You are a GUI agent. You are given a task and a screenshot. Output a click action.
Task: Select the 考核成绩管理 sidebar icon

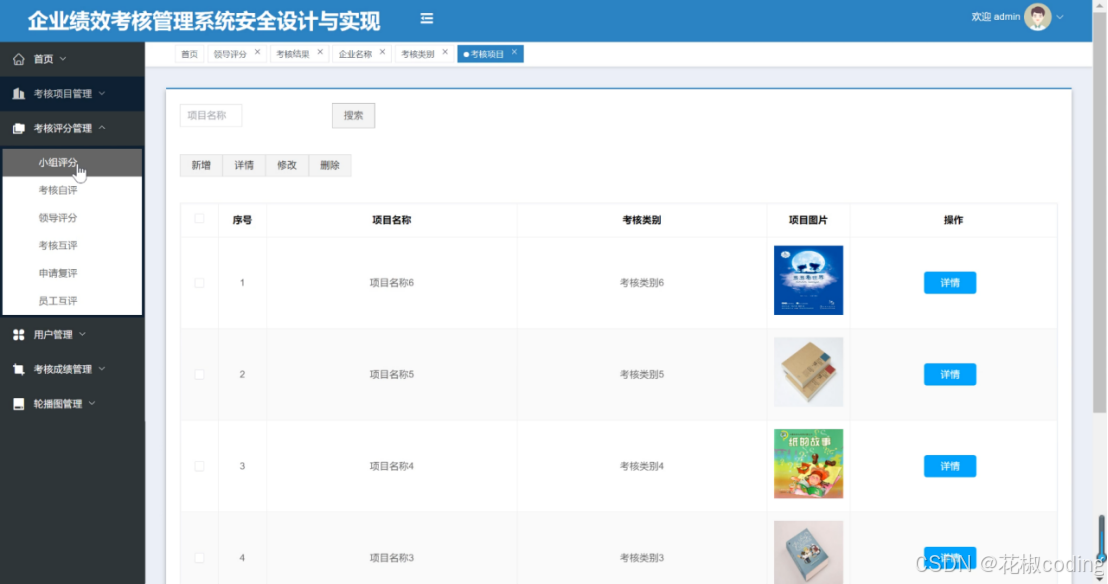(17, 369)
